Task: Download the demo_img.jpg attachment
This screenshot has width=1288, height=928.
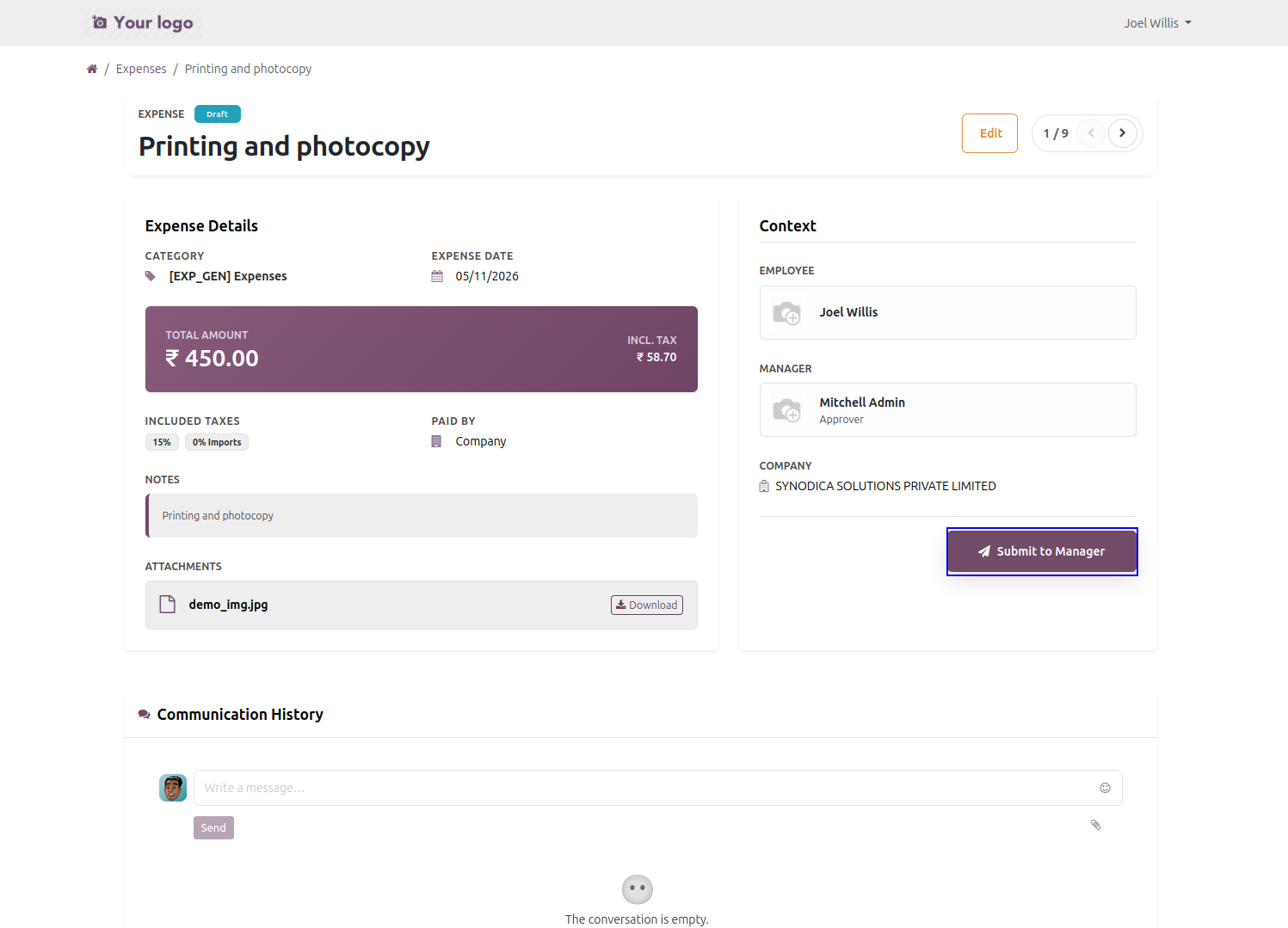Action: tap(647, 605)
